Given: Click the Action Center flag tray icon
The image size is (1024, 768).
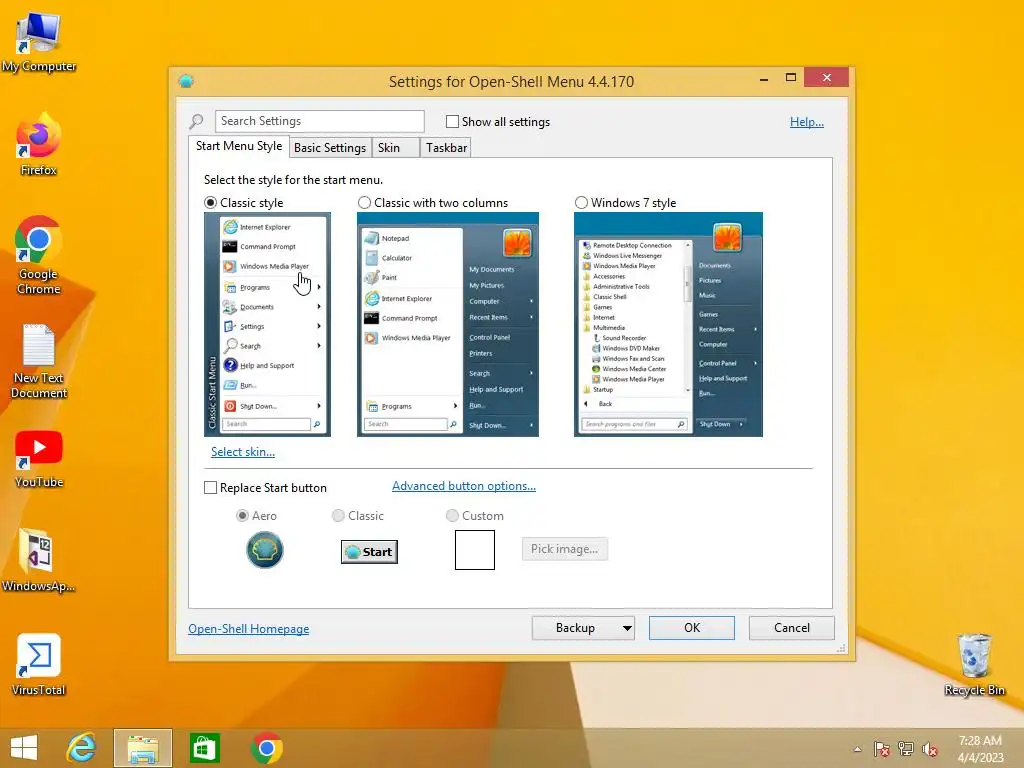Looking at the screenshot, I should [882, 749].
